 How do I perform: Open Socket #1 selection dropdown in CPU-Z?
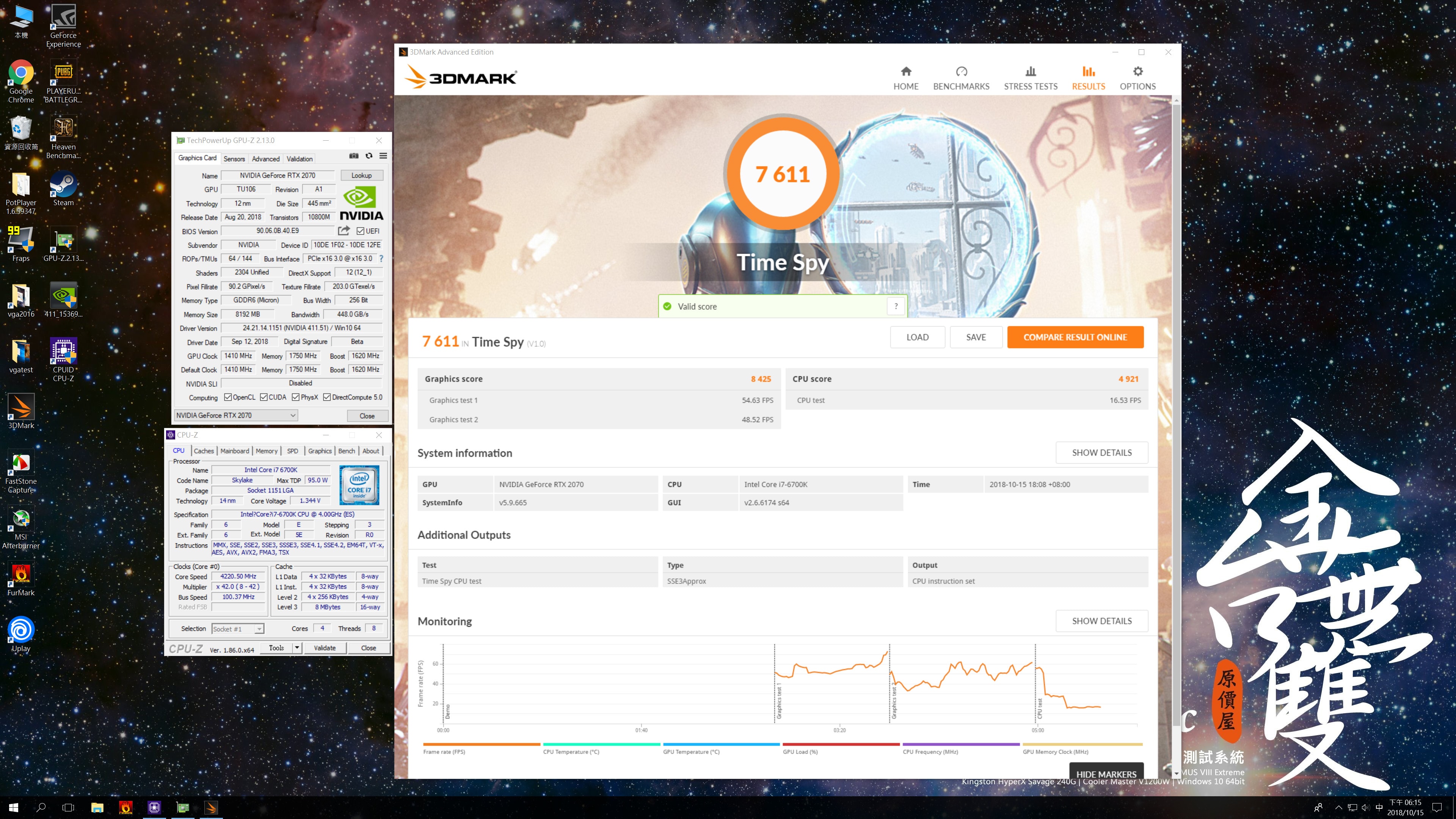237,629
